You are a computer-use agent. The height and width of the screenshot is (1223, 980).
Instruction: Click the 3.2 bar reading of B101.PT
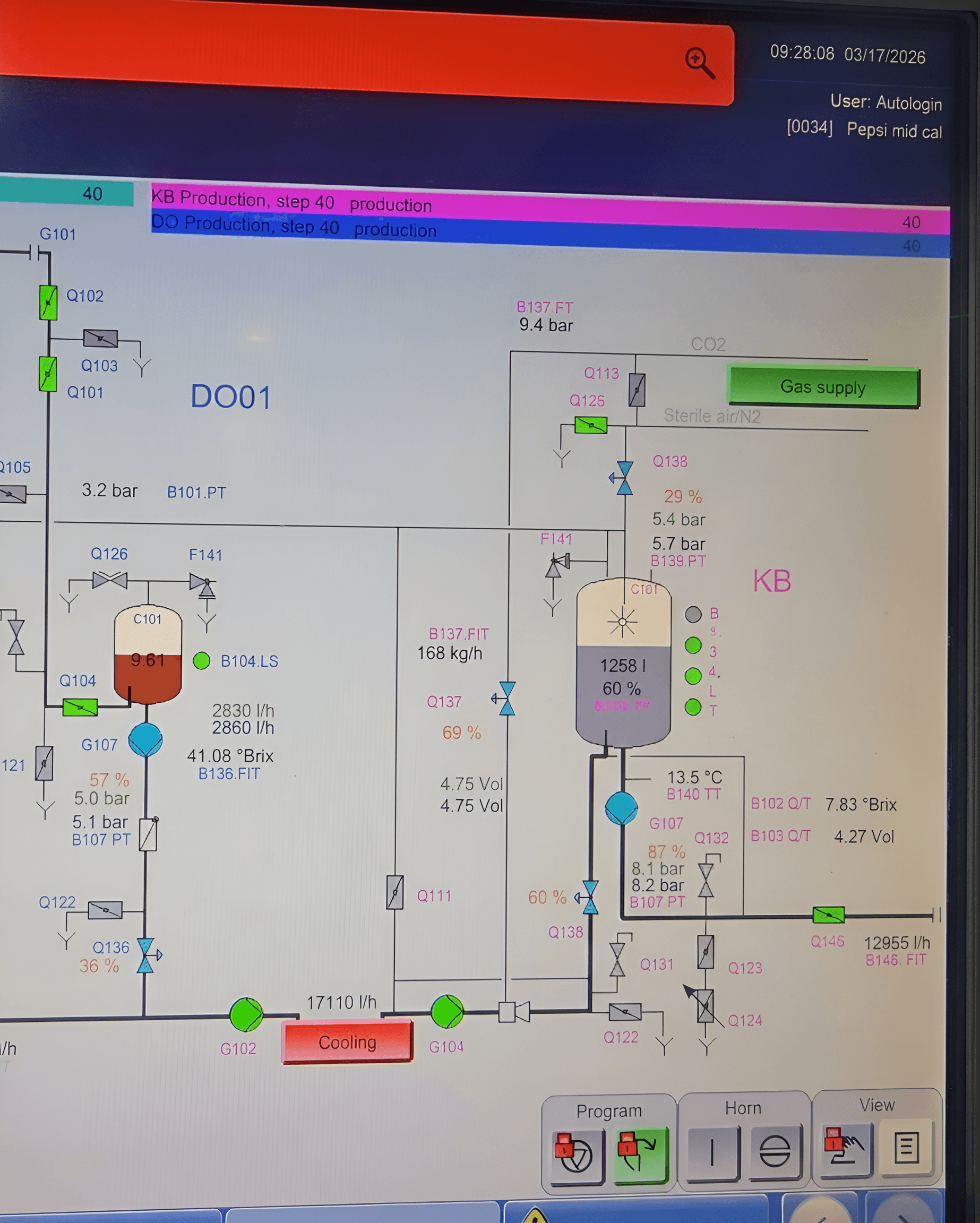tap(109, 490)
